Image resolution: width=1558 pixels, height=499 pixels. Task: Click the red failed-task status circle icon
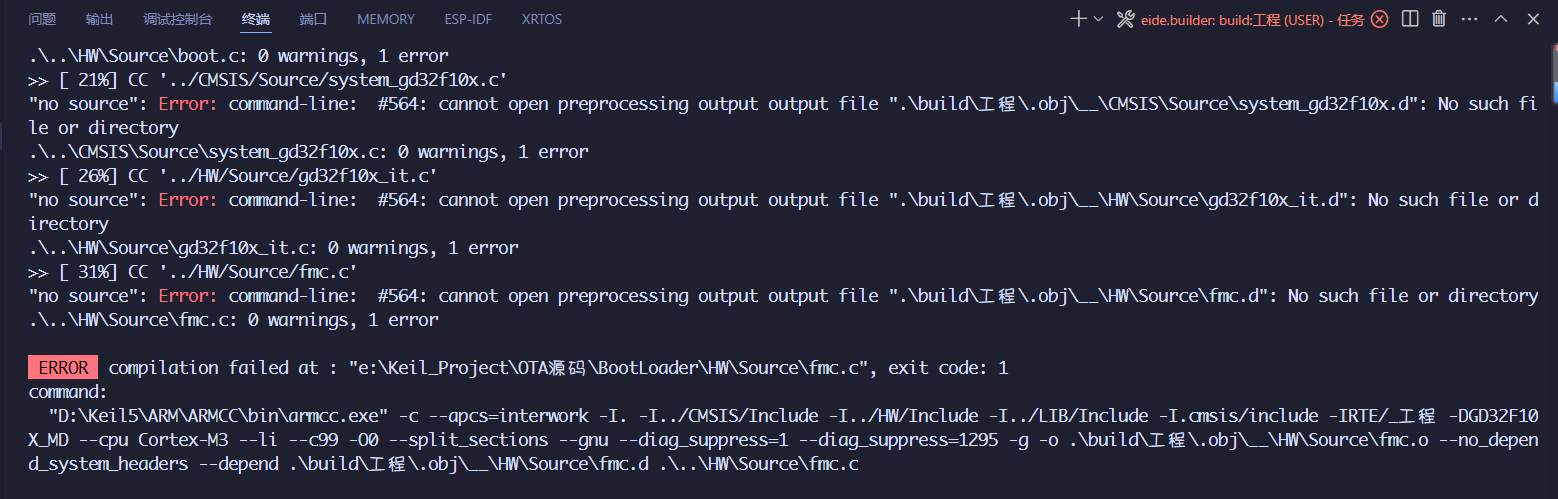1379,19
